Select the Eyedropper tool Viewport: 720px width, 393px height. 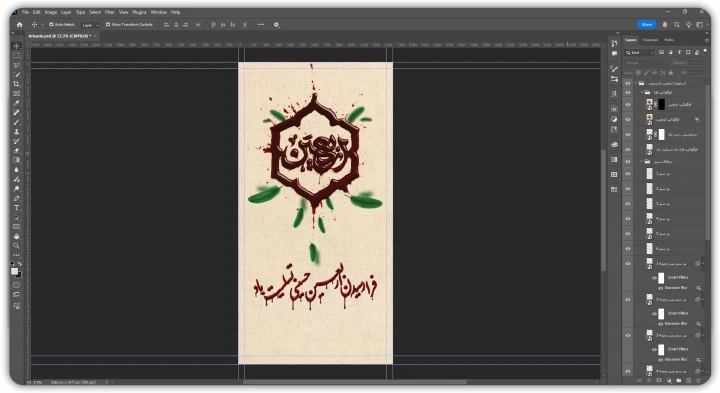(17, 103)
